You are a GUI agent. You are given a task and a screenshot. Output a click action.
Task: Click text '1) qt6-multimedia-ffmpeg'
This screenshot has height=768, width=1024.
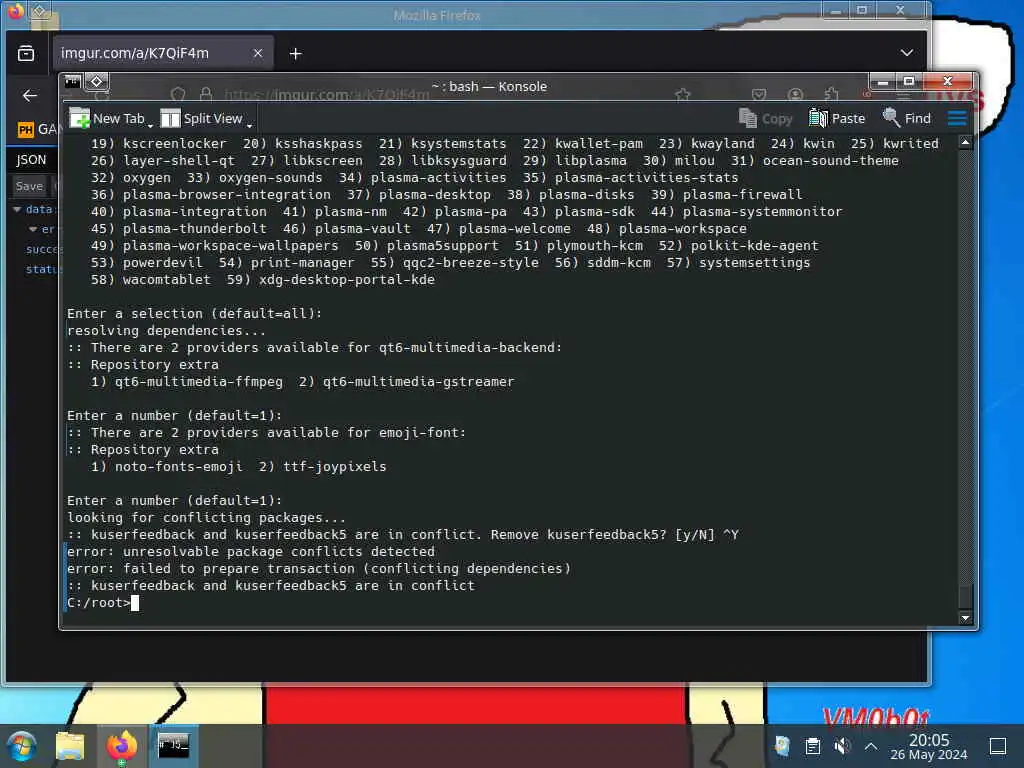[187, 381]
